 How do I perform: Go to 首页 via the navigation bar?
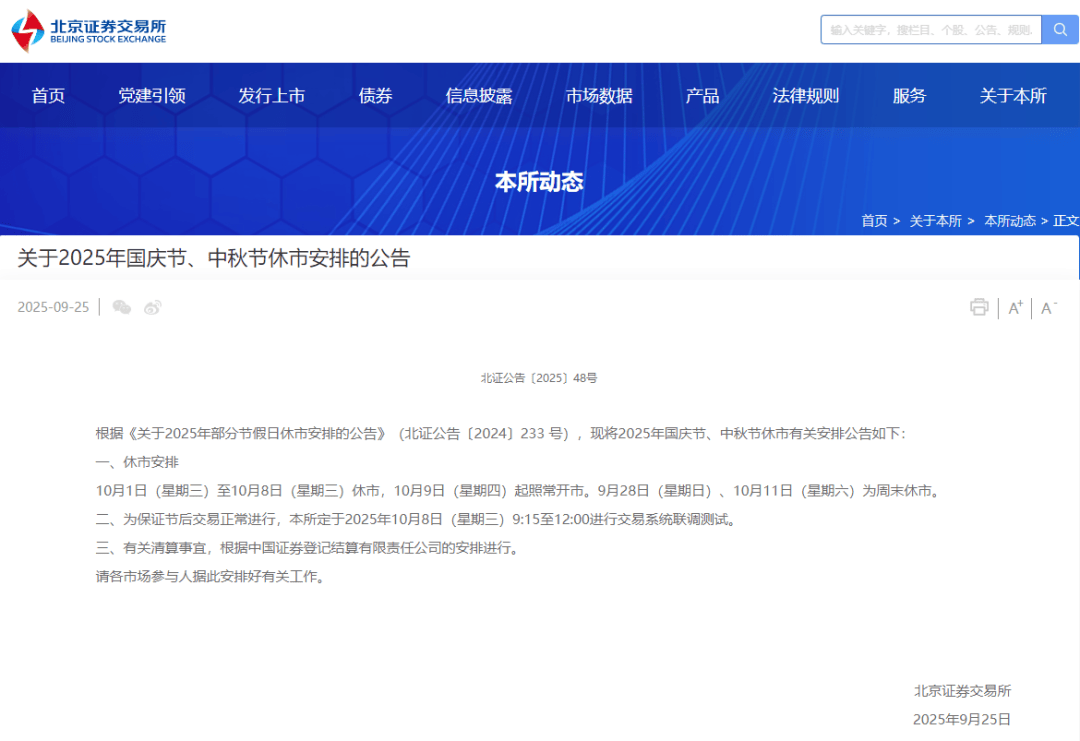(48, 95)
